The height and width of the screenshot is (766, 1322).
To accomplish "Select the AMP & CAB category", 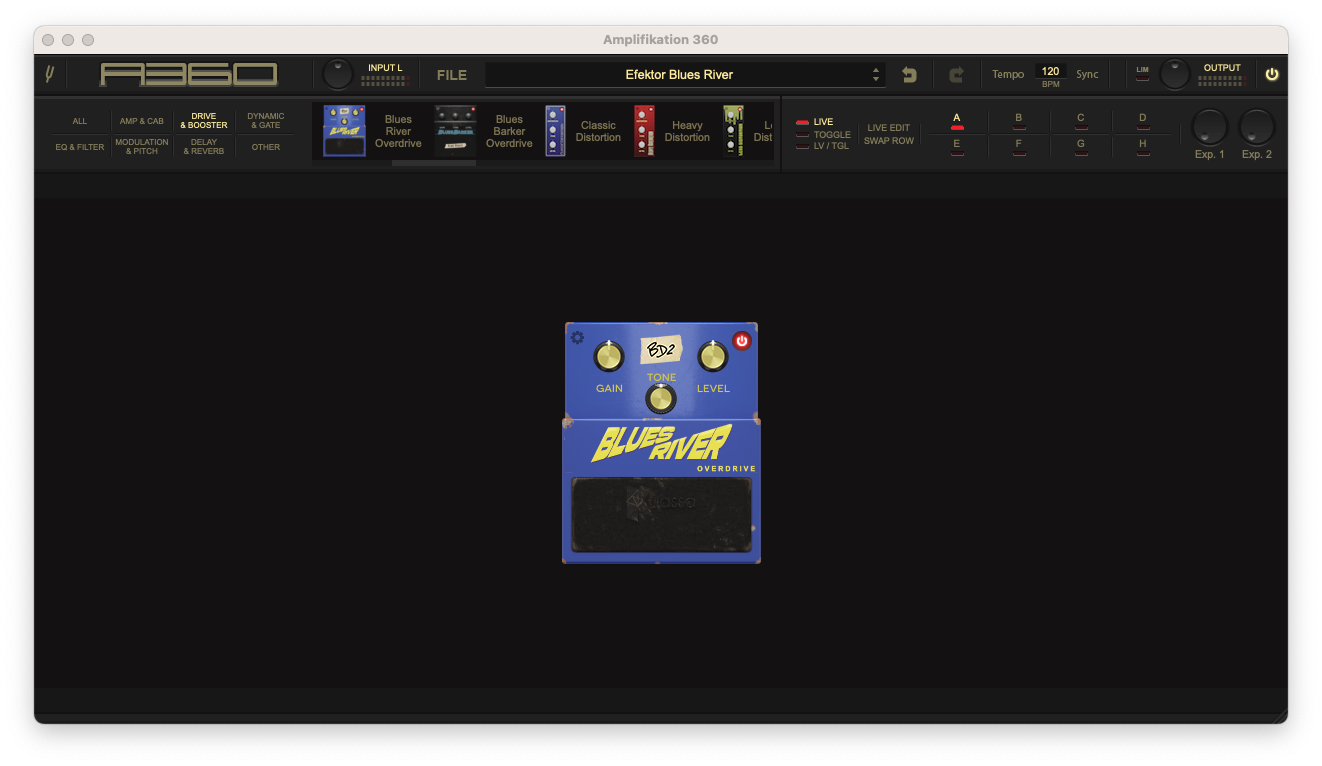I will coord(142,121).
